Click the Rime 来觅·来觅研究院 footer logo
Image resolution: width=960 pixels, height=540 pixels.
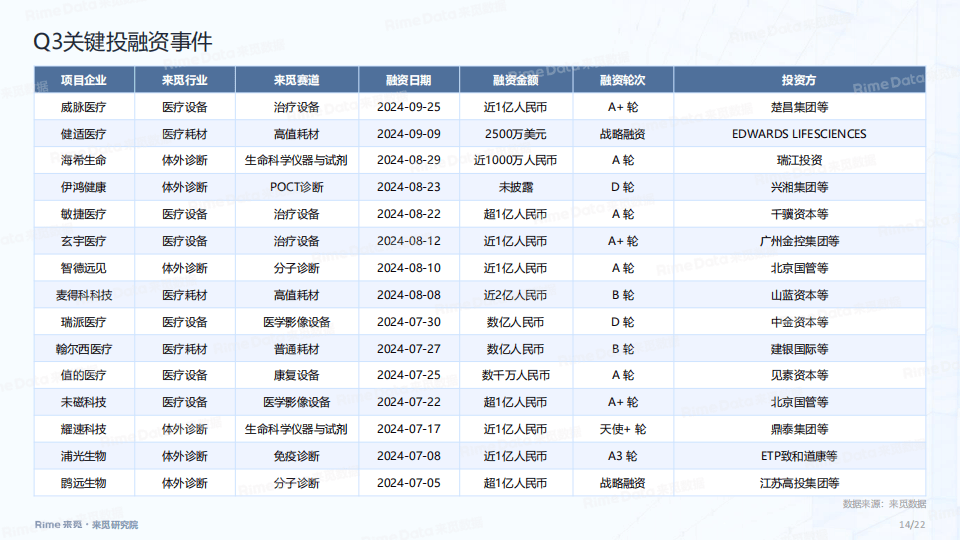click(x=86, y=525)
